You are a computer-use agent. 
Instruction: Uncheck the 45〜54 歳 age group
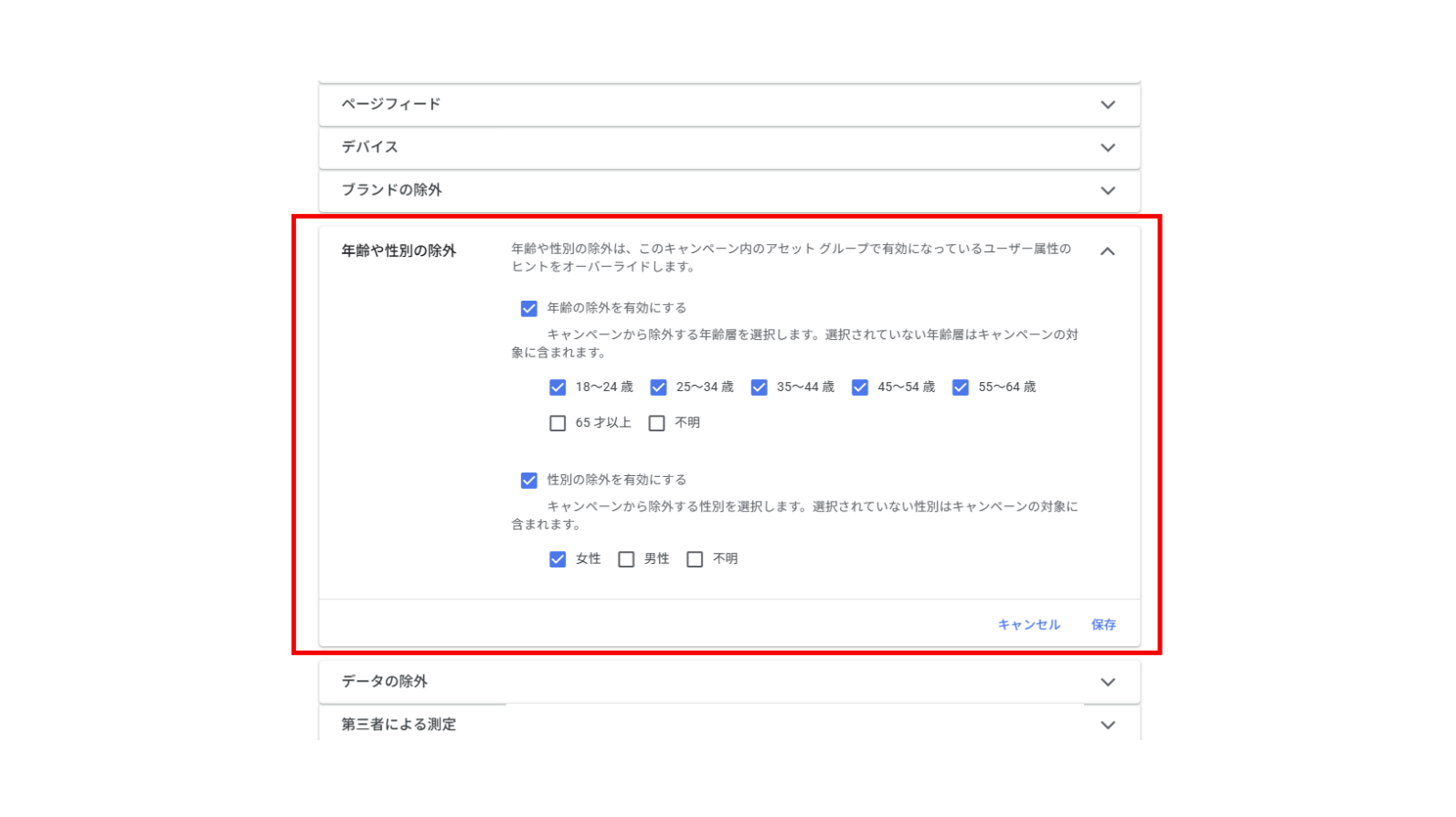[x=859, y=387]
